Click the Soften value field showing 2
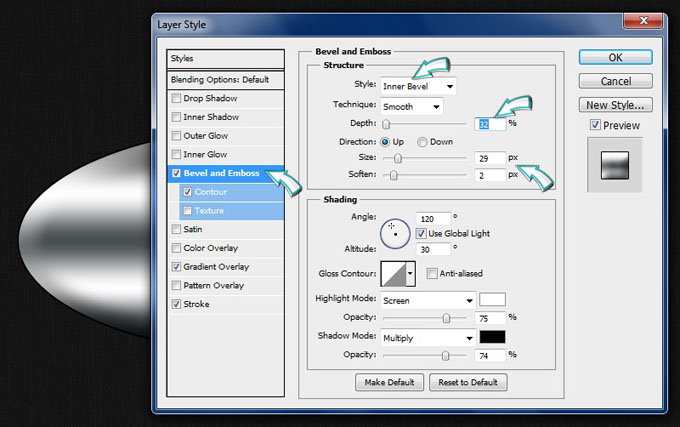This screenshot has height=427, width=680. click(490, 175)
